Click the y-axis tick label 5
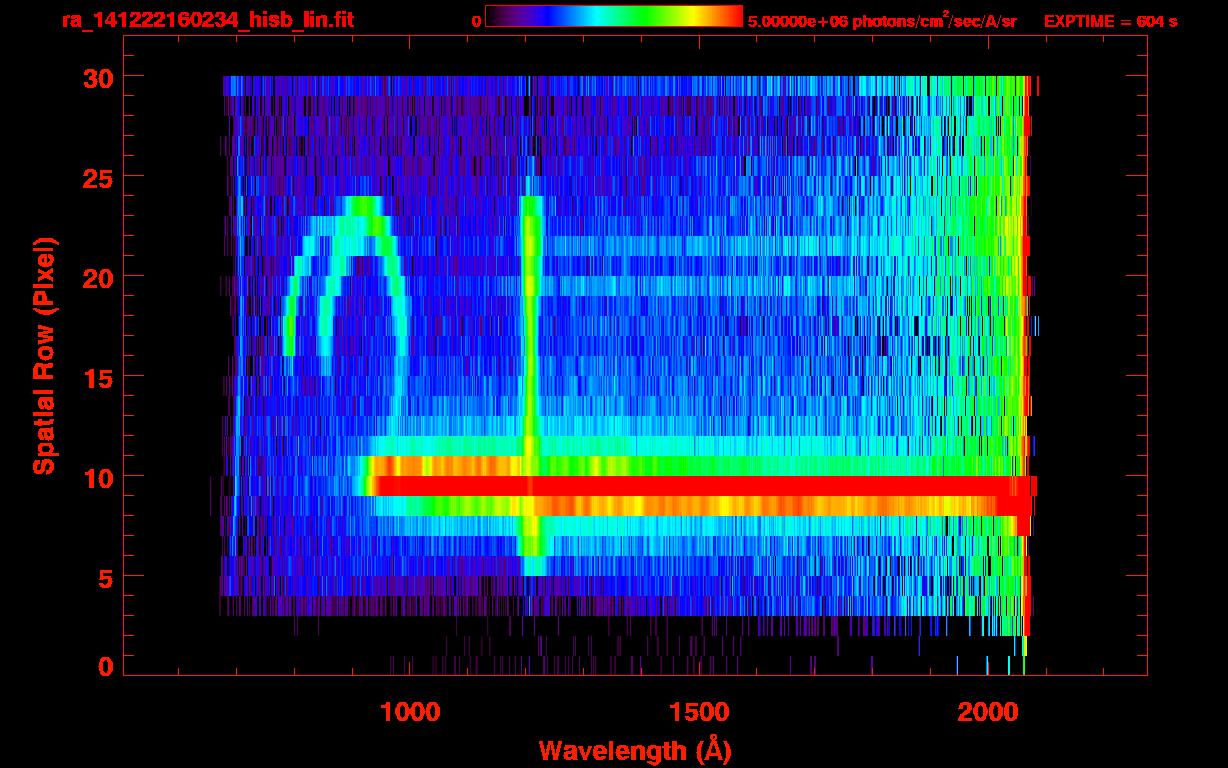 point(106,577)
